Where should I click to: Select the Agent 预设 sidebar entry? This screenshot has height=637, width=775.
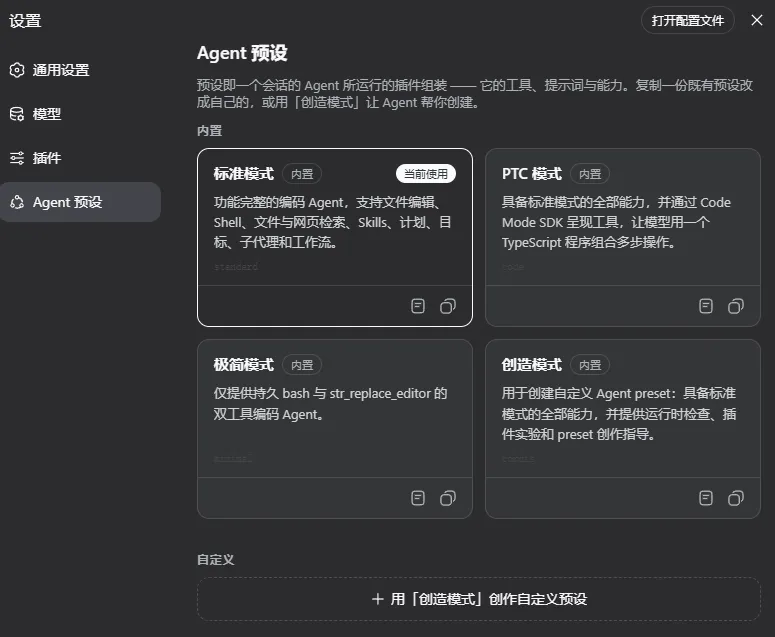80,202
